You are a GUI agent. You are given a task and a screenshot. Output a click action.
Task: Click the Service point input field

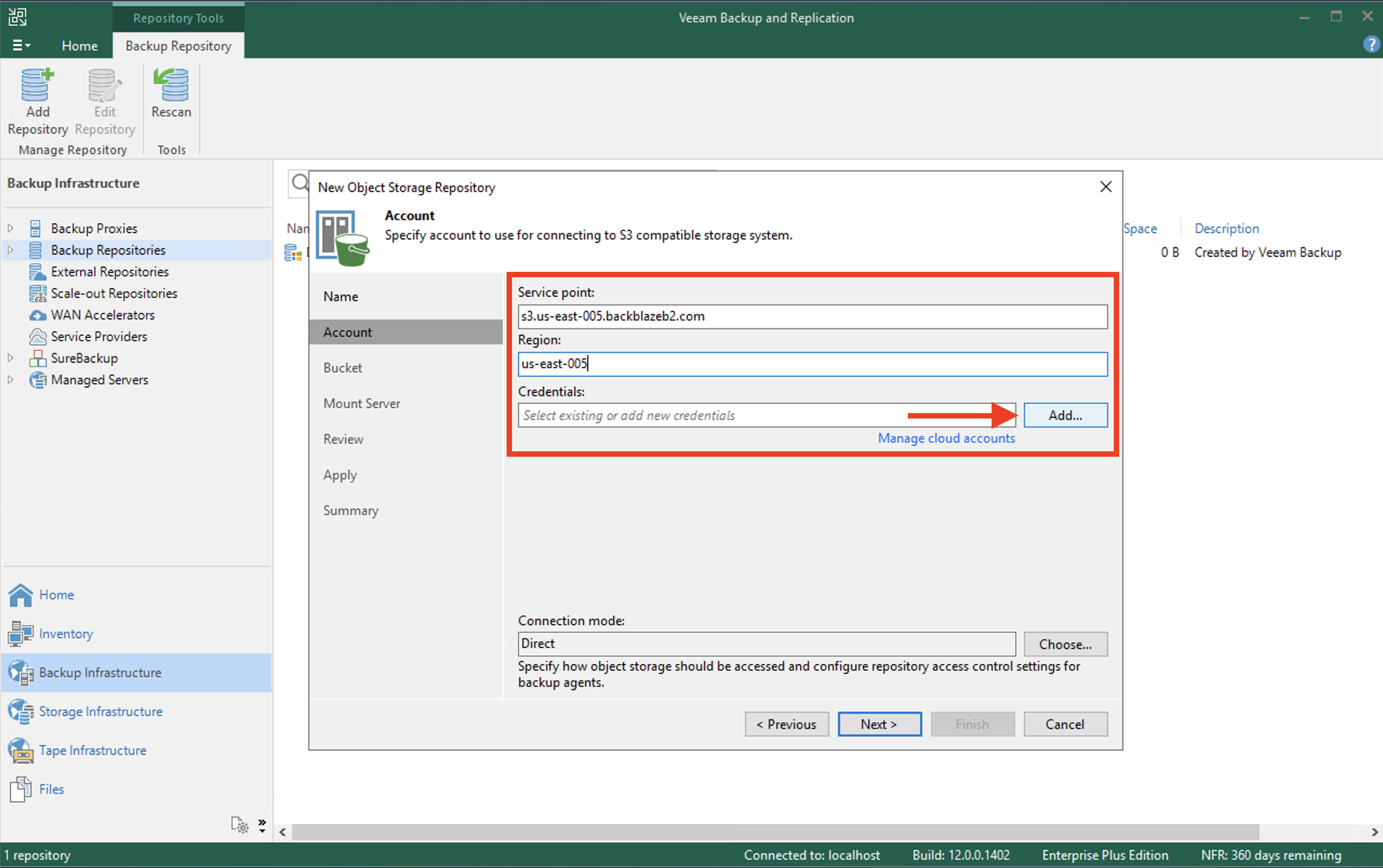[x=813, y=316]
